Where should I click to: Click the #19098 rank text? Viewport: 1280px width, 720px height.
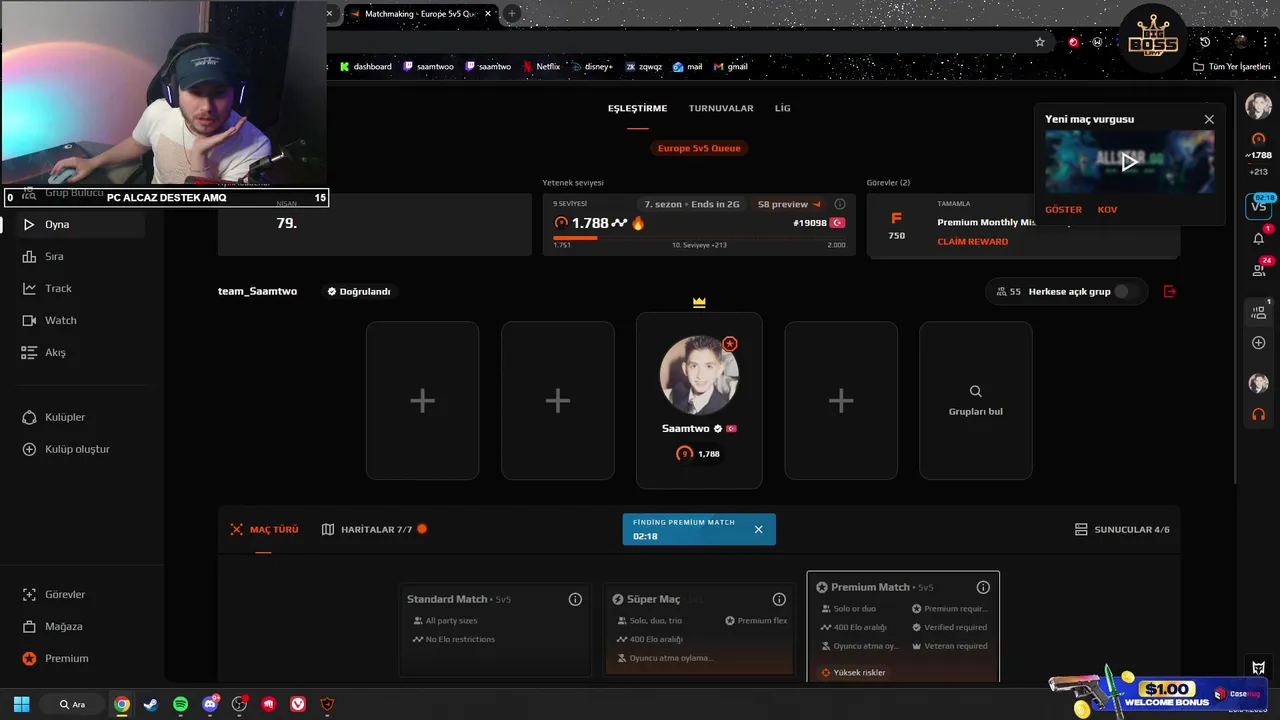pos(810,223)
